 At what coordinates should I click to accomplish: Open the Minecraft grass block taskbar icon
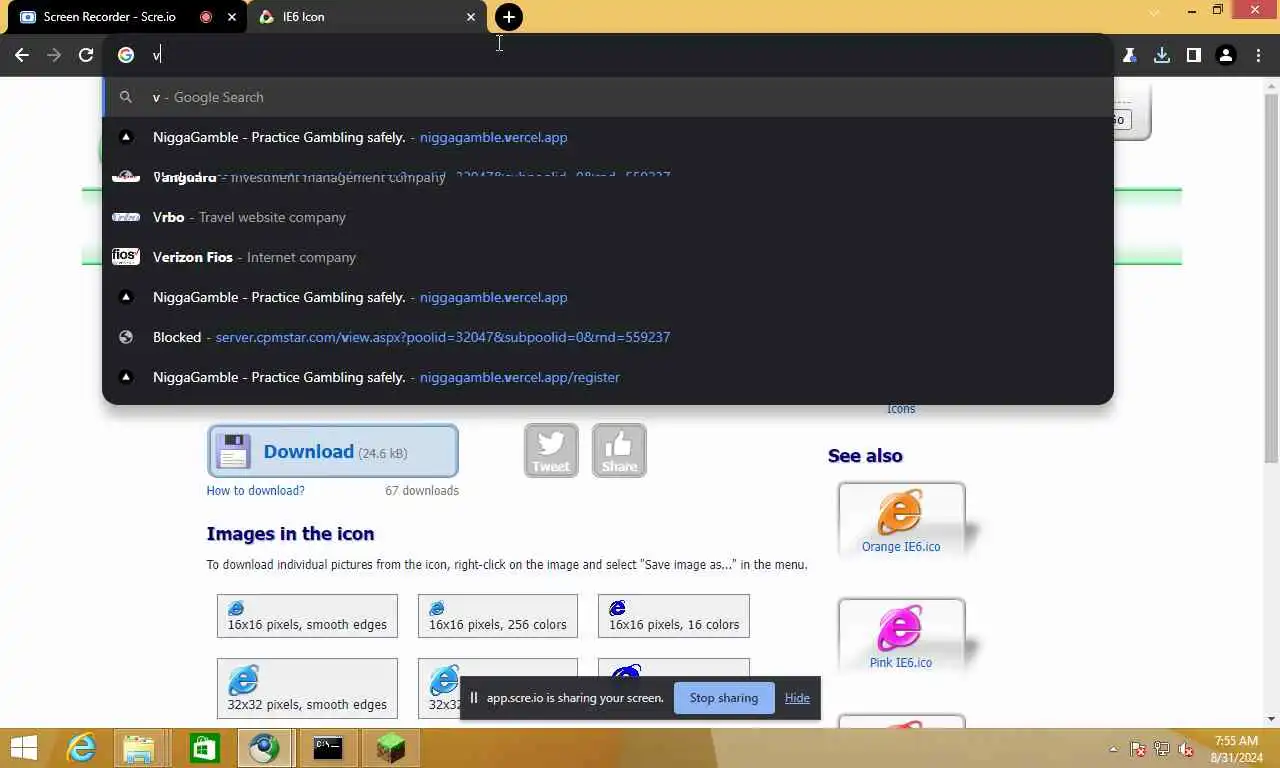(390, 748)
